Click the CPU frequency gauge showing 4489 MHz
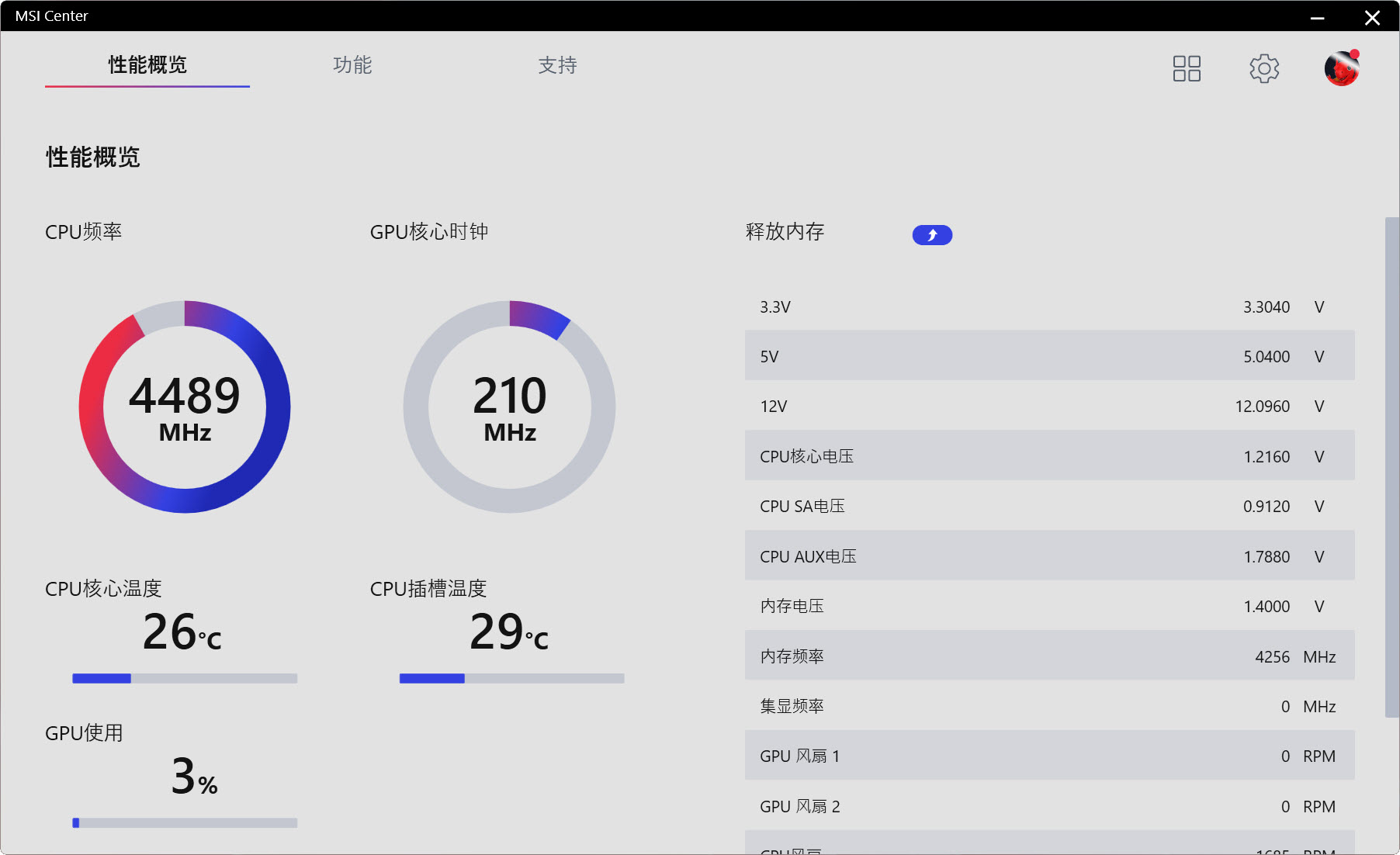 click(x=183, y=407)
